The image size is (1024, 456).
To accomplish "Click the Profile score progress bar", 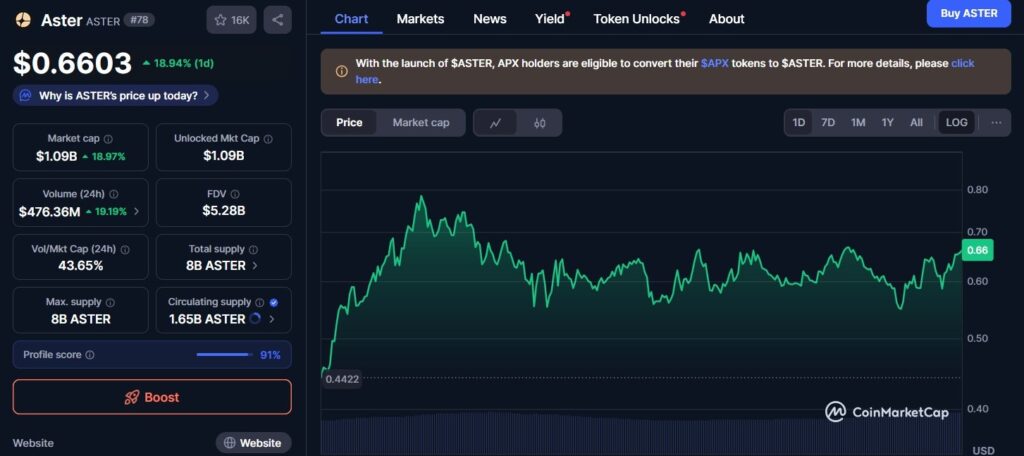I will pyautogui.click(x=225, y=355).
